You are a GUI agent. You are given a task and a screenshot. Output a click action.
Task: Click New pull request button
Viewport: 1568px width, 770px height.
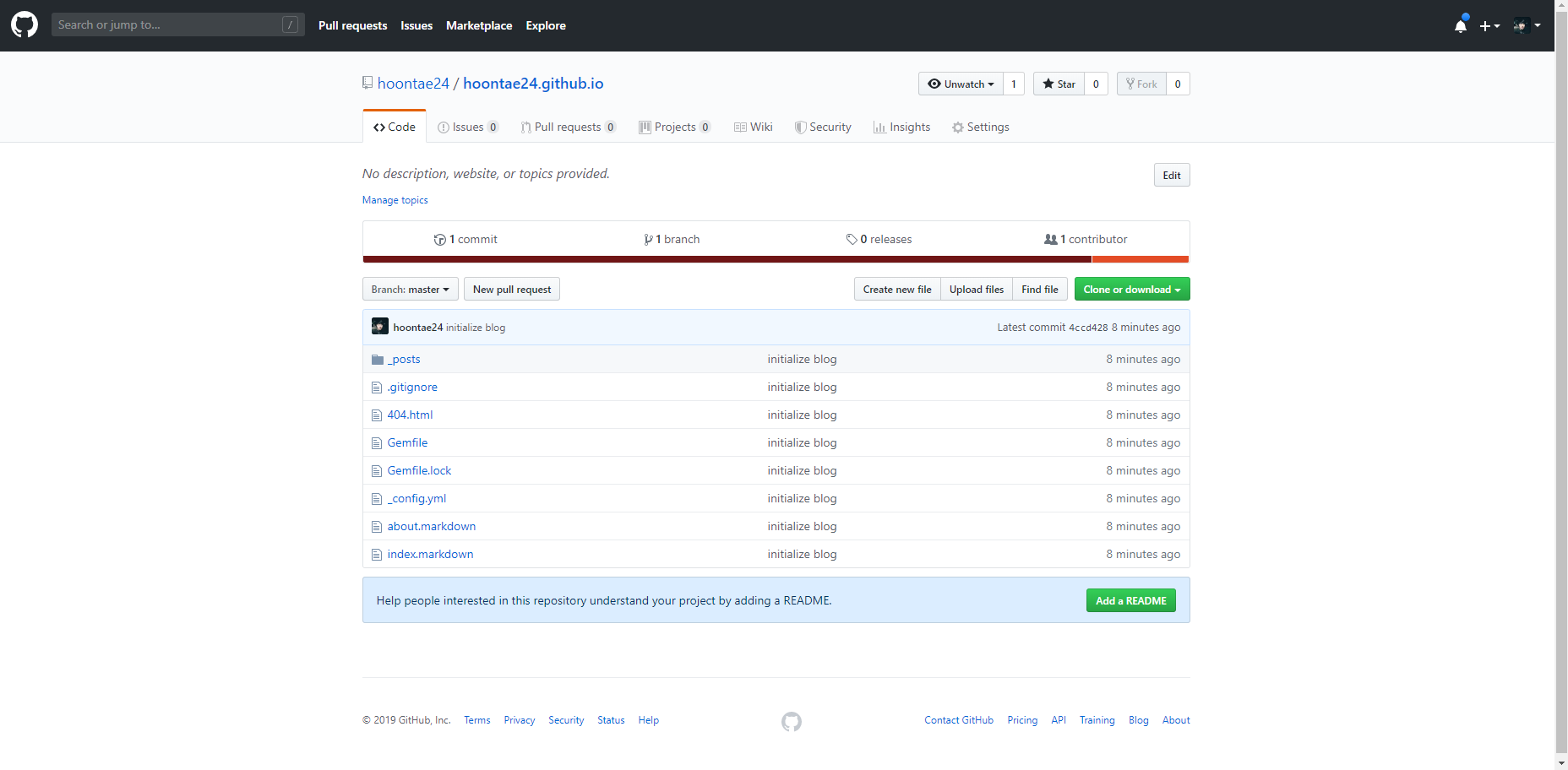click(512, 289)
